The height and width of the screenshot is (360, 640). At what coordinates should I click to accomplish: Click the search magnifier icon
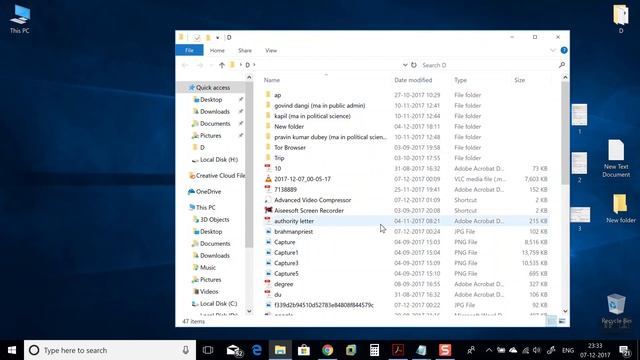coord(562,65)
